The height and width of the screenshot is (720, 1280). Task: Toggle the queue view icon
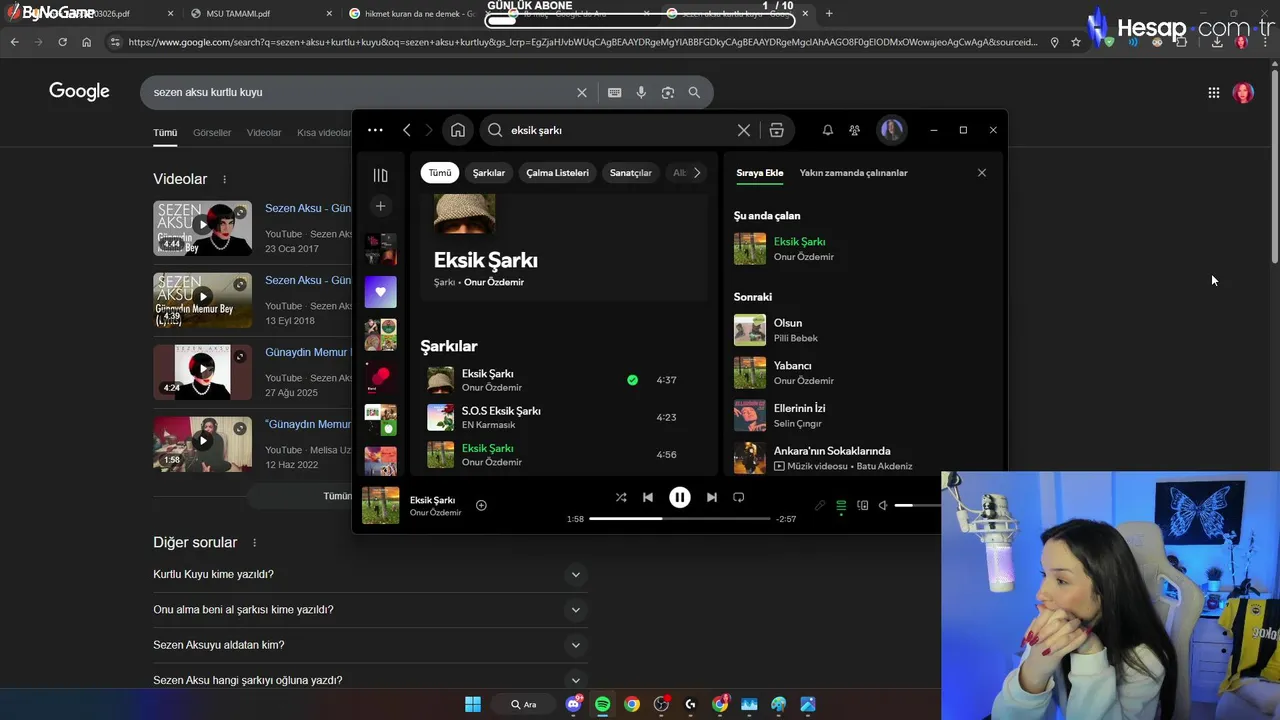click(x=841, y=506)
